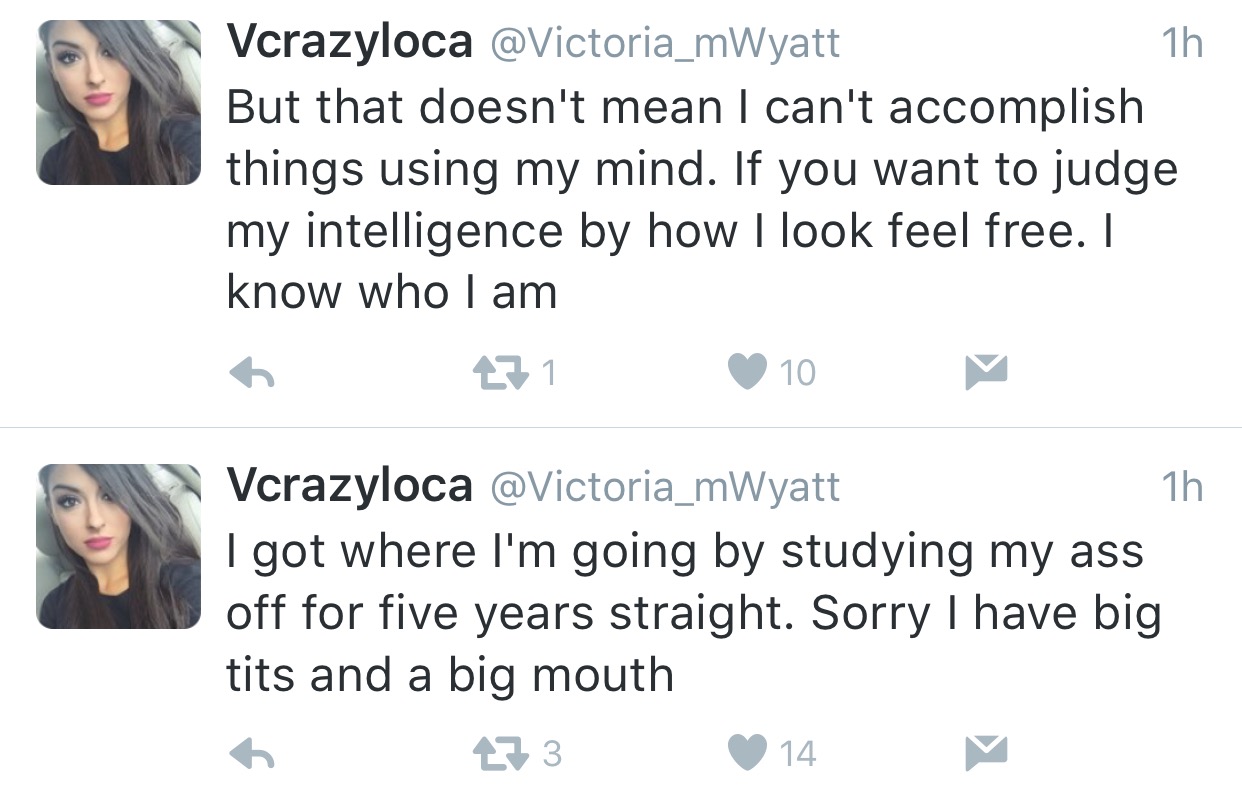
Task: Open Vcrazyloca's name on the "five years straight" tweet
Action: [x=350, y=486]
